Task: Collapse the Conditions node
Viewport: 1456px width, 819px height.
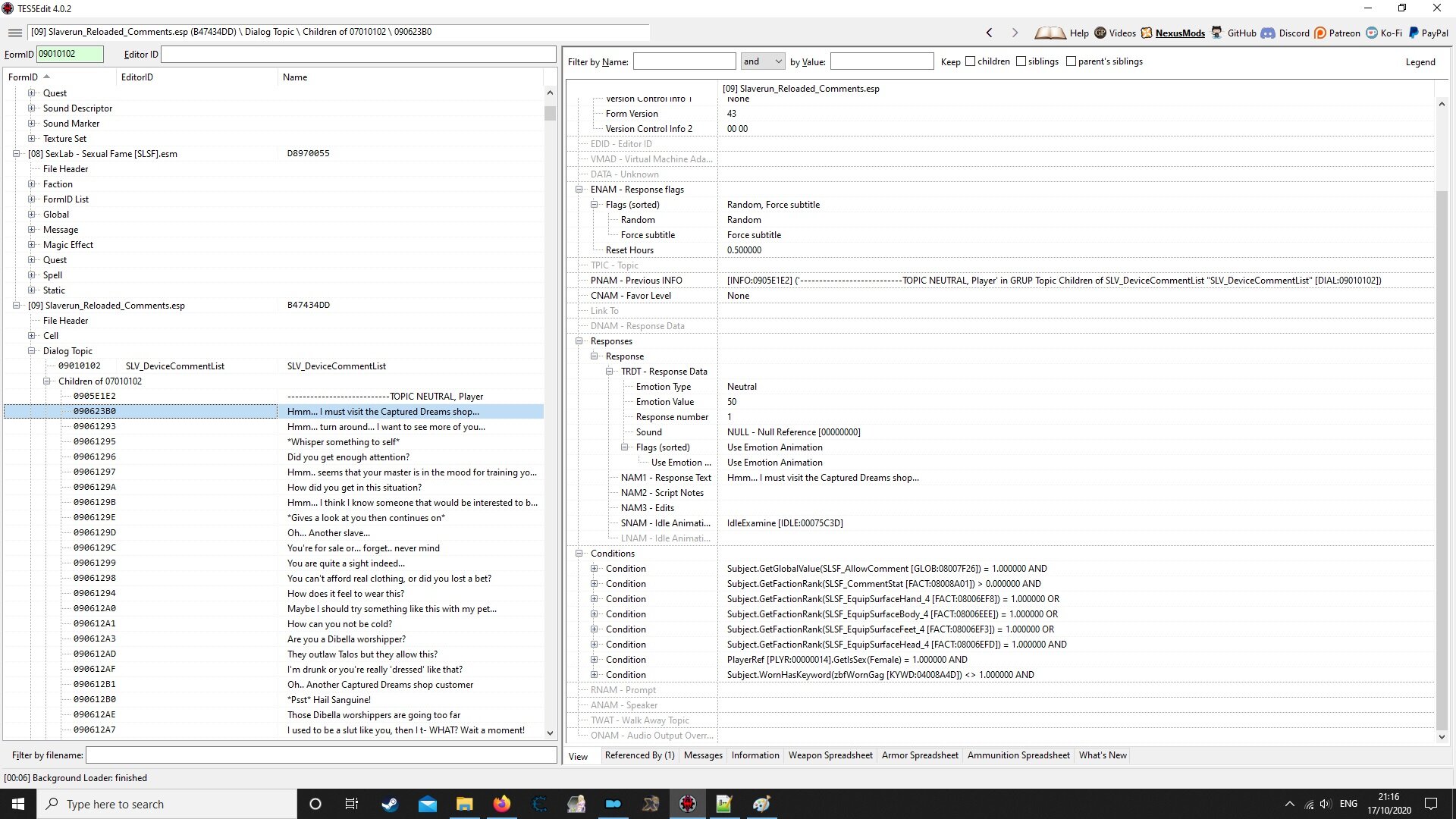Action: [579, 554]
